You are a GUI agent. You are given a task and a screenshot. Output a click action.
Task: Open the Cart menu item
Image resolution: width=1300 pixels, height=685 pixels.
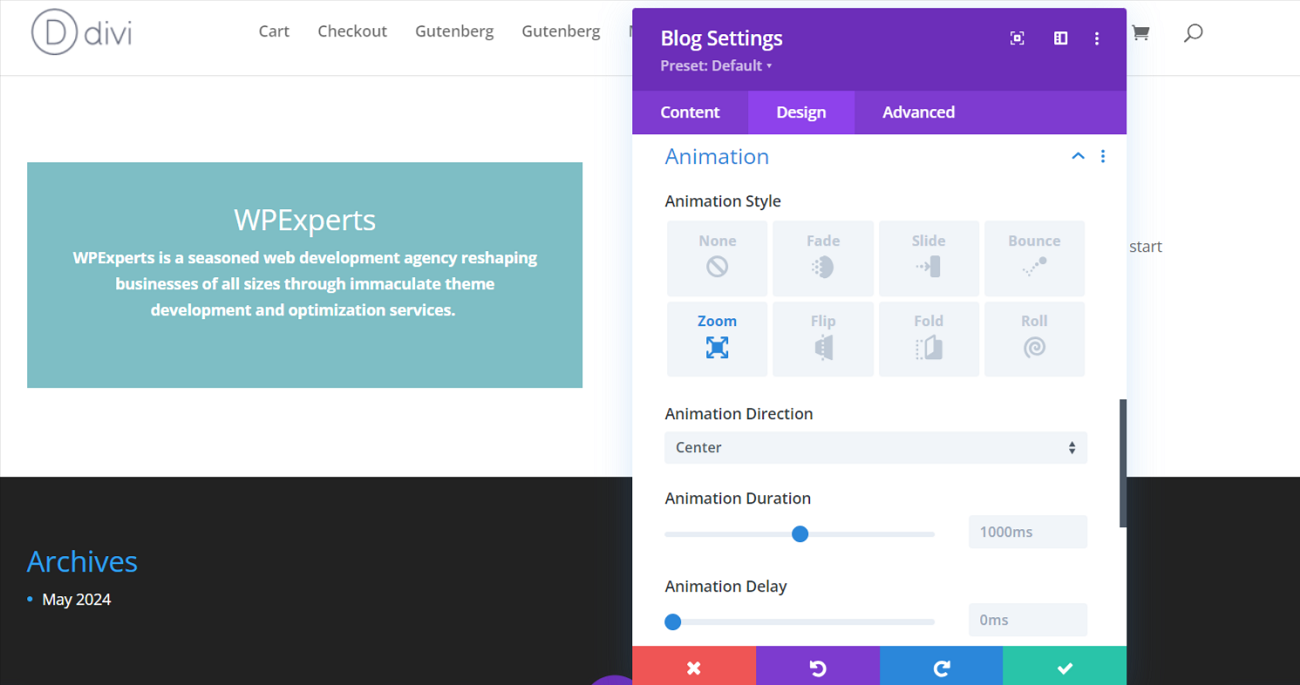click(x=274, y=31)
